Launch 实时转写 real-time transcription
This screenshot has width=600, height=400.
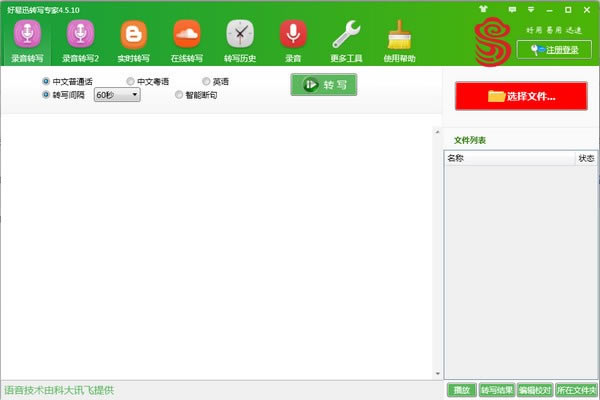[132, 40]
